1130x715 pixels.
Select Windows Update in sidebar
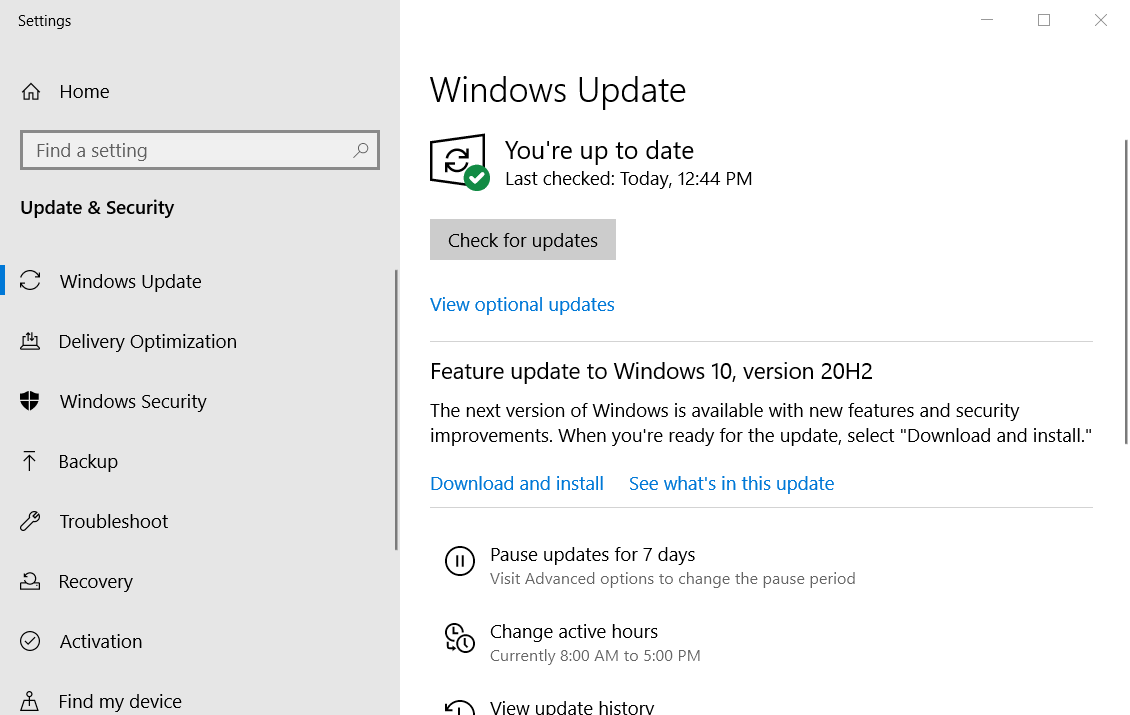click(x=130, y=281)
